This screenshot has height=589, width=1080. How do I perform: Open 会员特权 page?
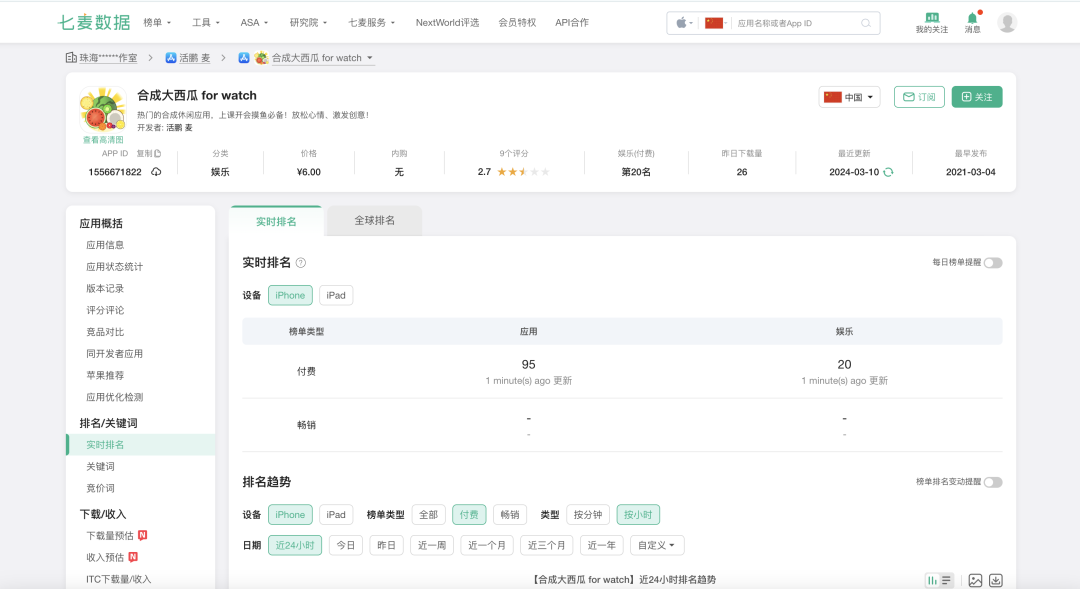click(517, 23)
